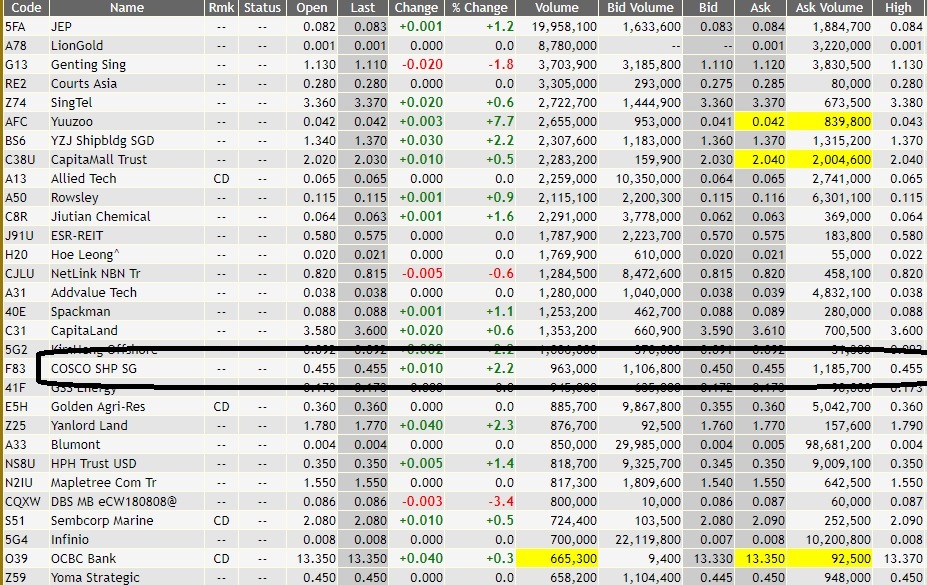Screen dimensions: 927x585
Task: Click stock code Z74
Action: click(15, 103)
